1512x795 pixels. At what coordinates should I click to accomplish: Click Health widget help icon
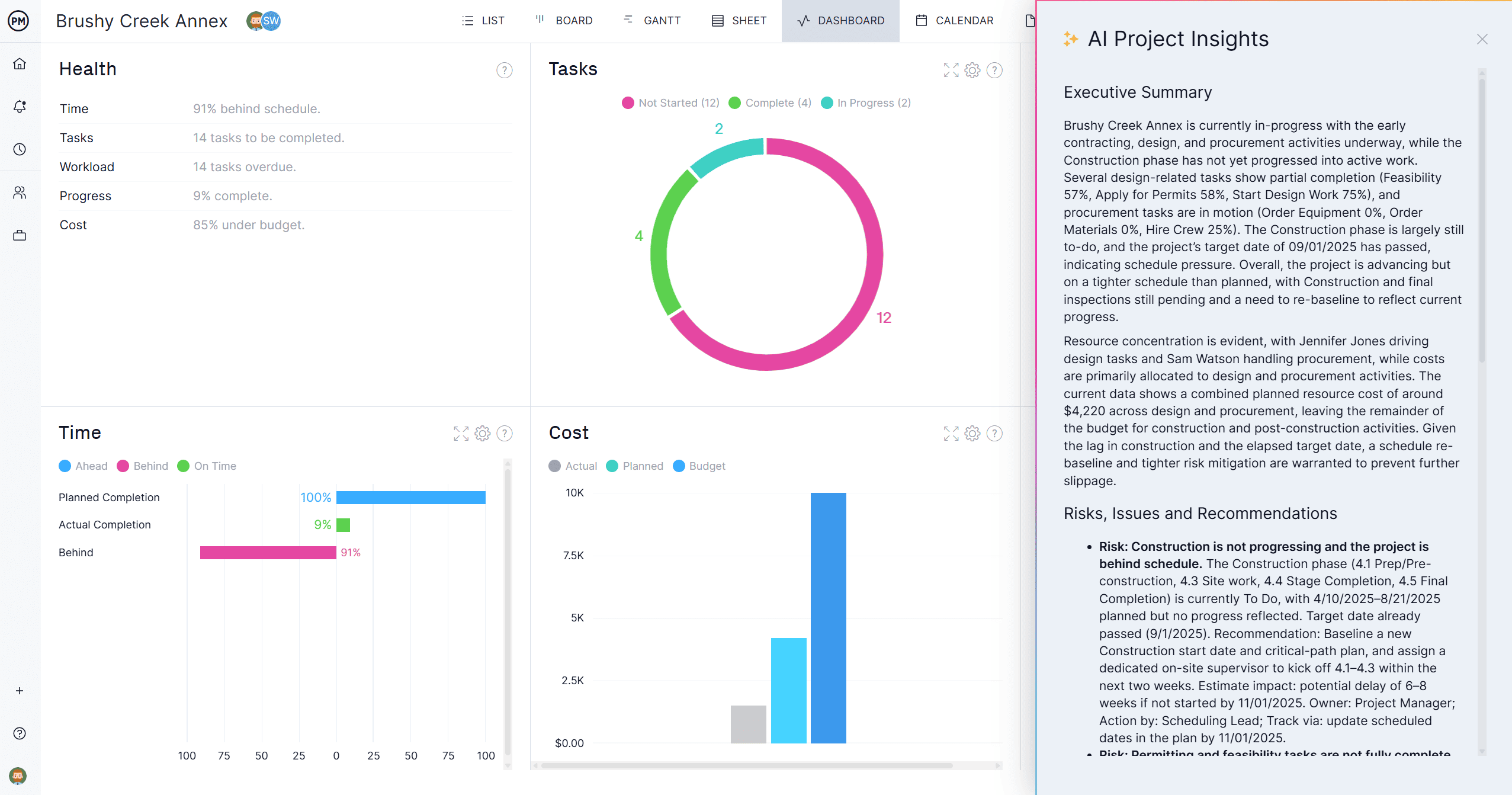click(504, 70)
